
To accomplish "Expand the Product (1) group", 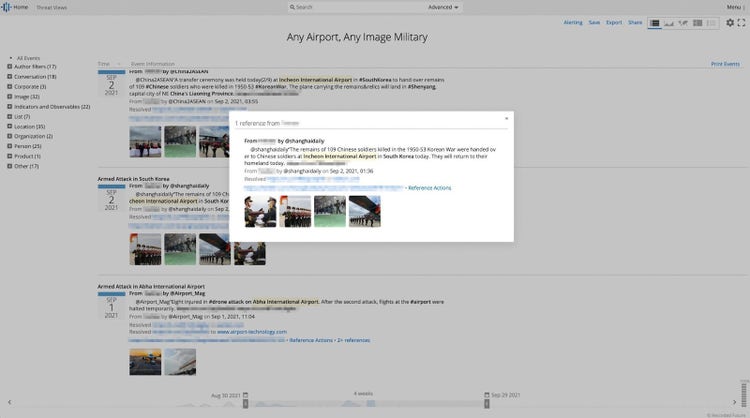I will [10, 156].
